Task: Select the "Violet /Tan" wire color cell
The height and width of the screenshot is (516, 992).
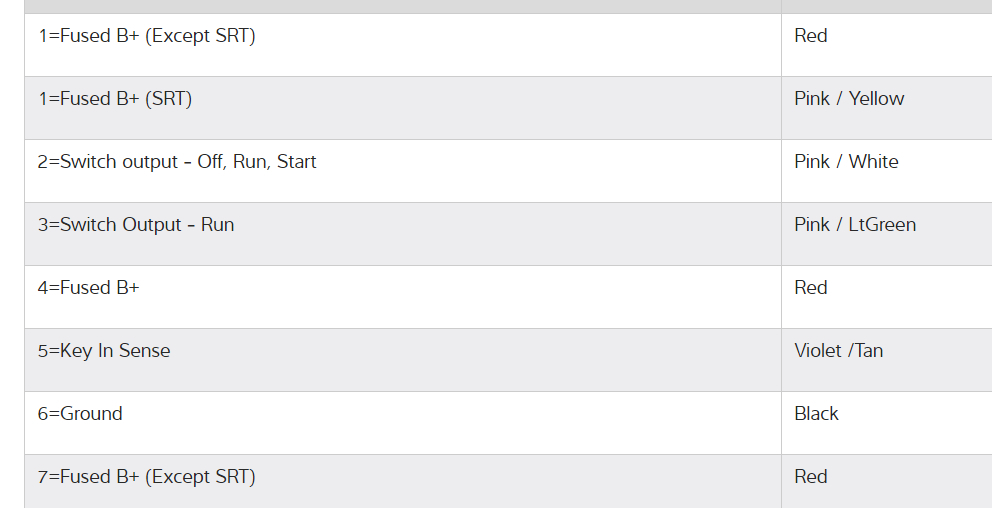Action: tap(838, 351)
